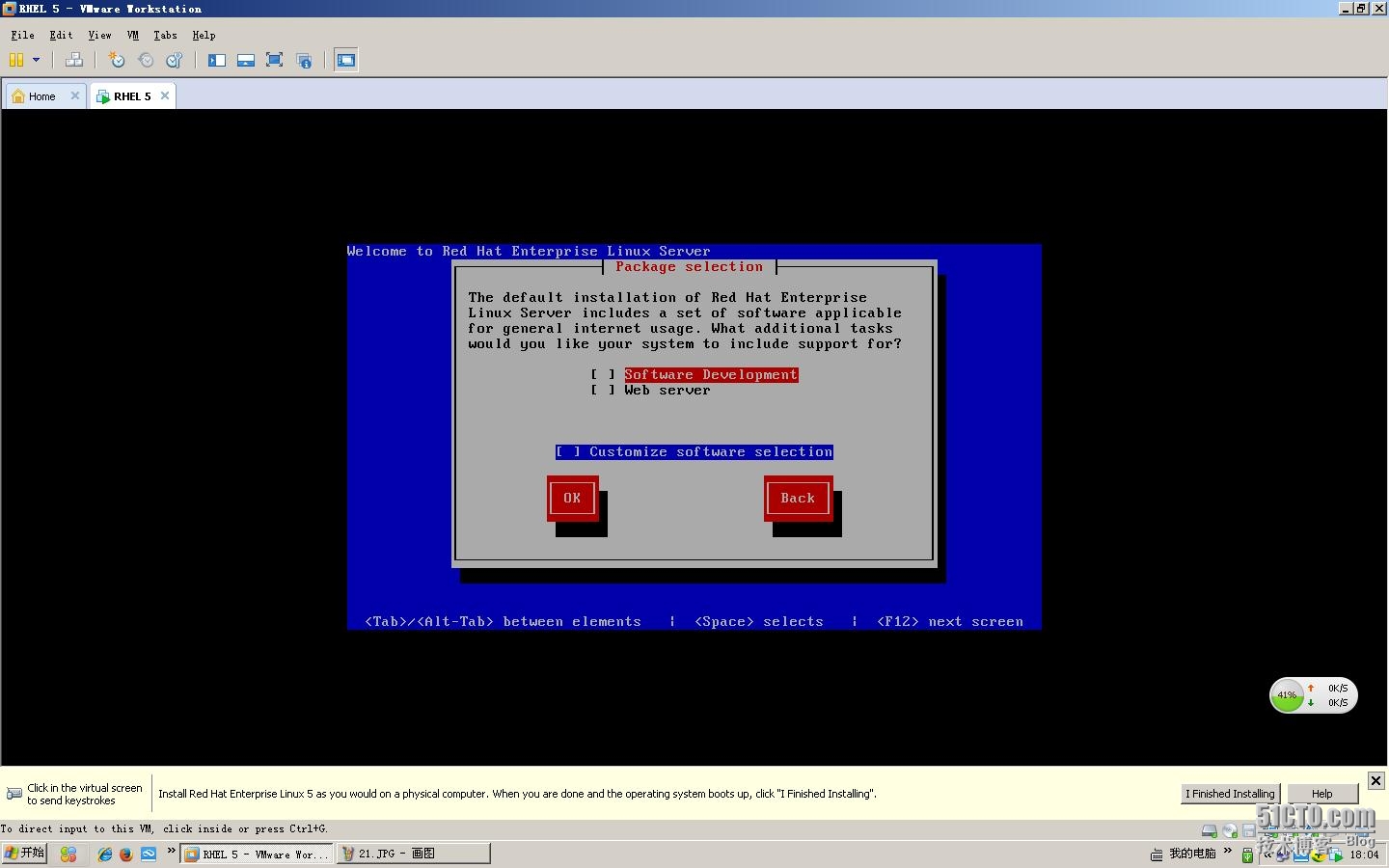Take a snapshot of the VM
The width and height of the screenshot is (1389, 868).
(117, 60)
